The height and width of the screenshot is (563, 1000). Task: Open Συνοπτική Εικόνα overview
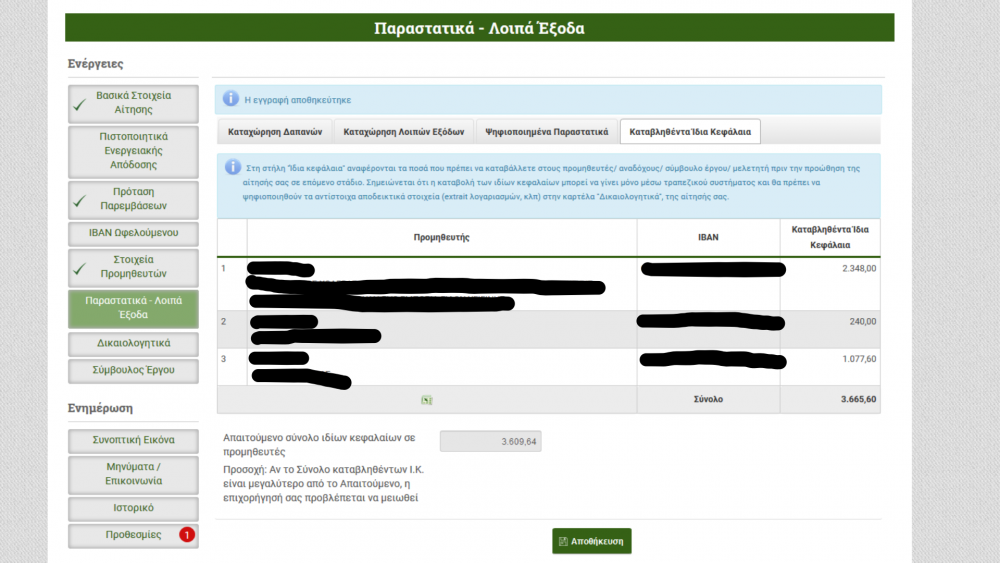[133, 440]
